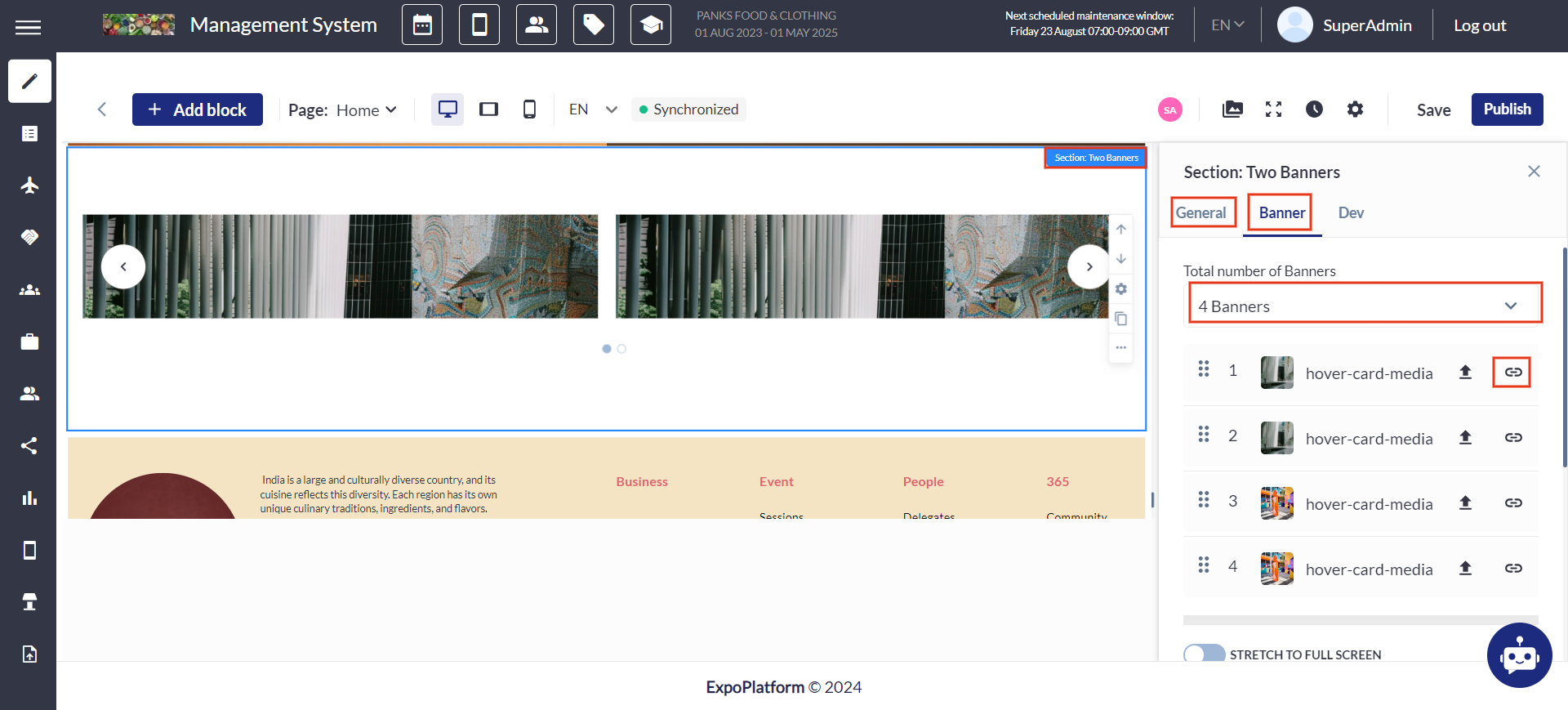1568x710 pixels.
Task: Click Add block button
Action: pyautogui.click(x=198, y=109)
